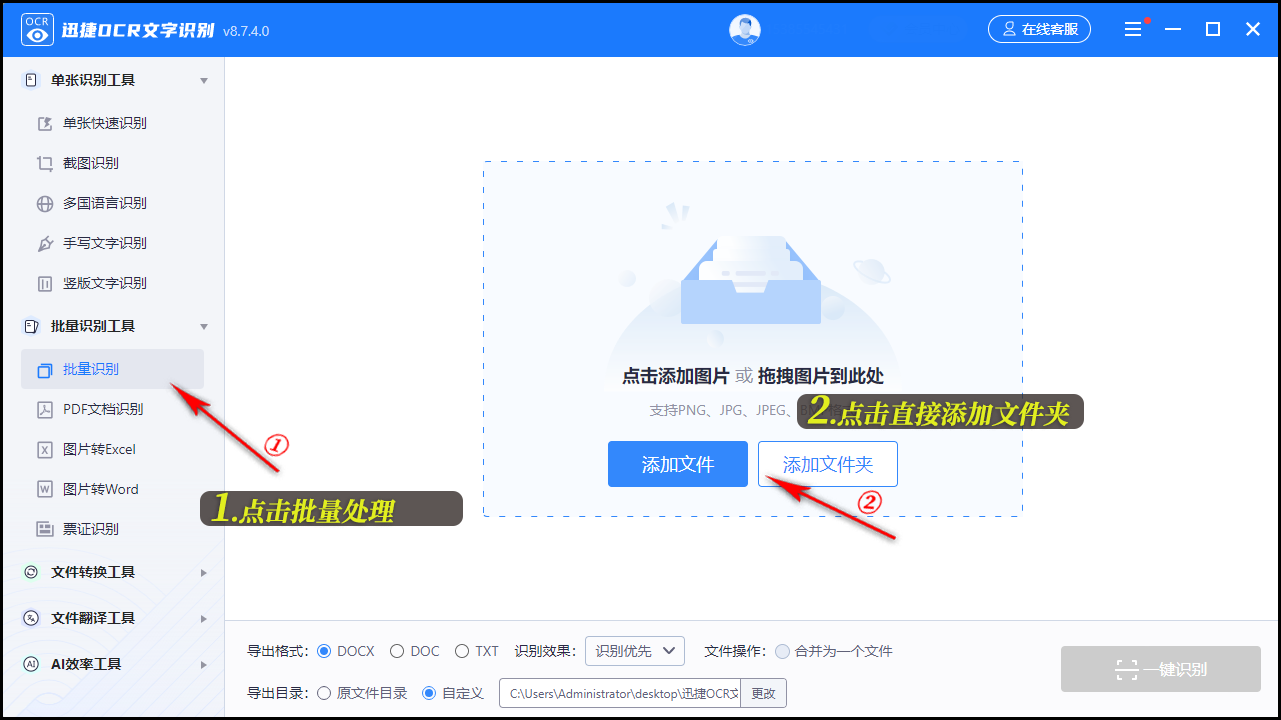The width and height of the screenshot is (1281, 720).
Task: Click the 添加文件 button
Action: (x=678, y=464)
